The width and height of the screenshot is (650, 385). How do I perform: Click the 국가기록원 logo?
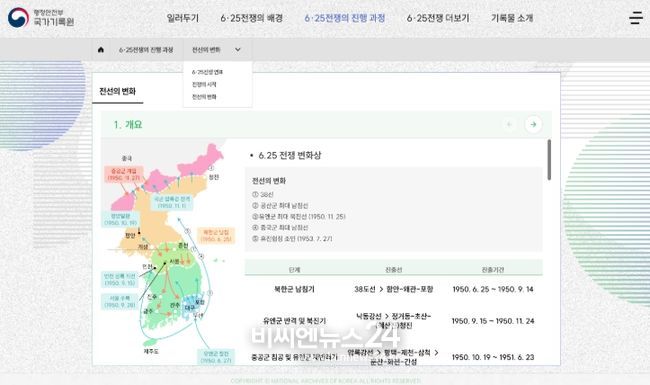(x=41, y=18)
